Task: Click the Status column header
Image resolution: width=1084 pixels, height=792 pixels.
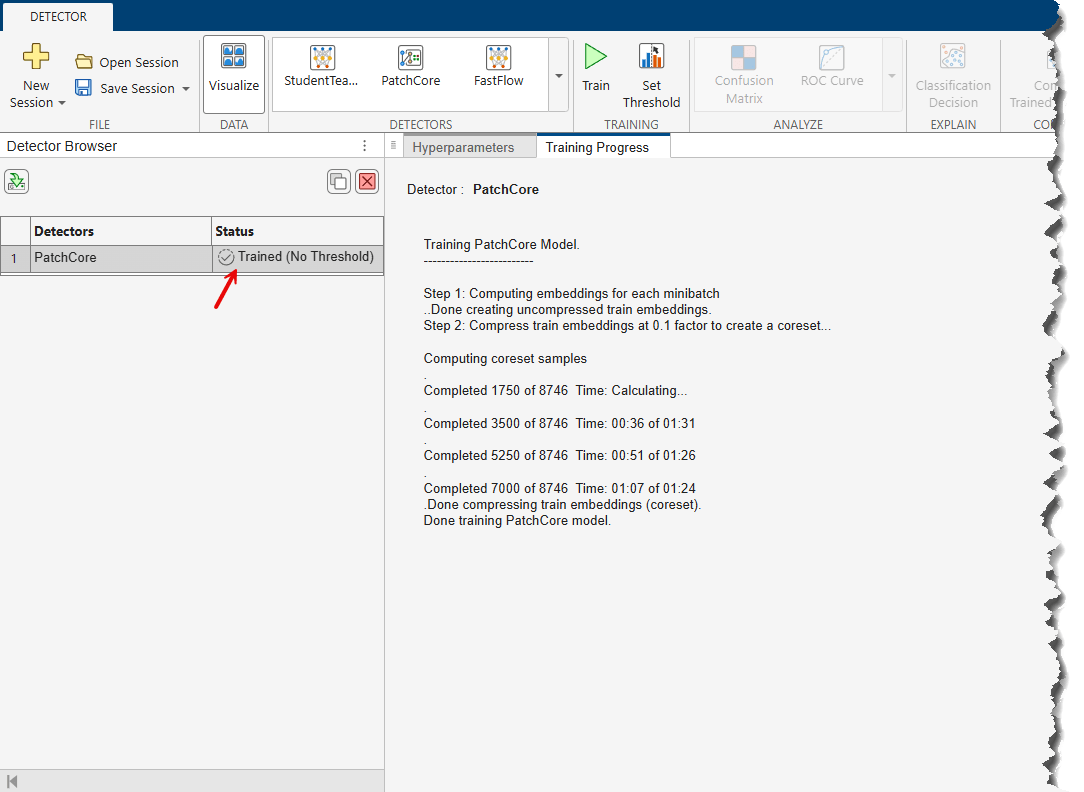Action: (297, 232)
